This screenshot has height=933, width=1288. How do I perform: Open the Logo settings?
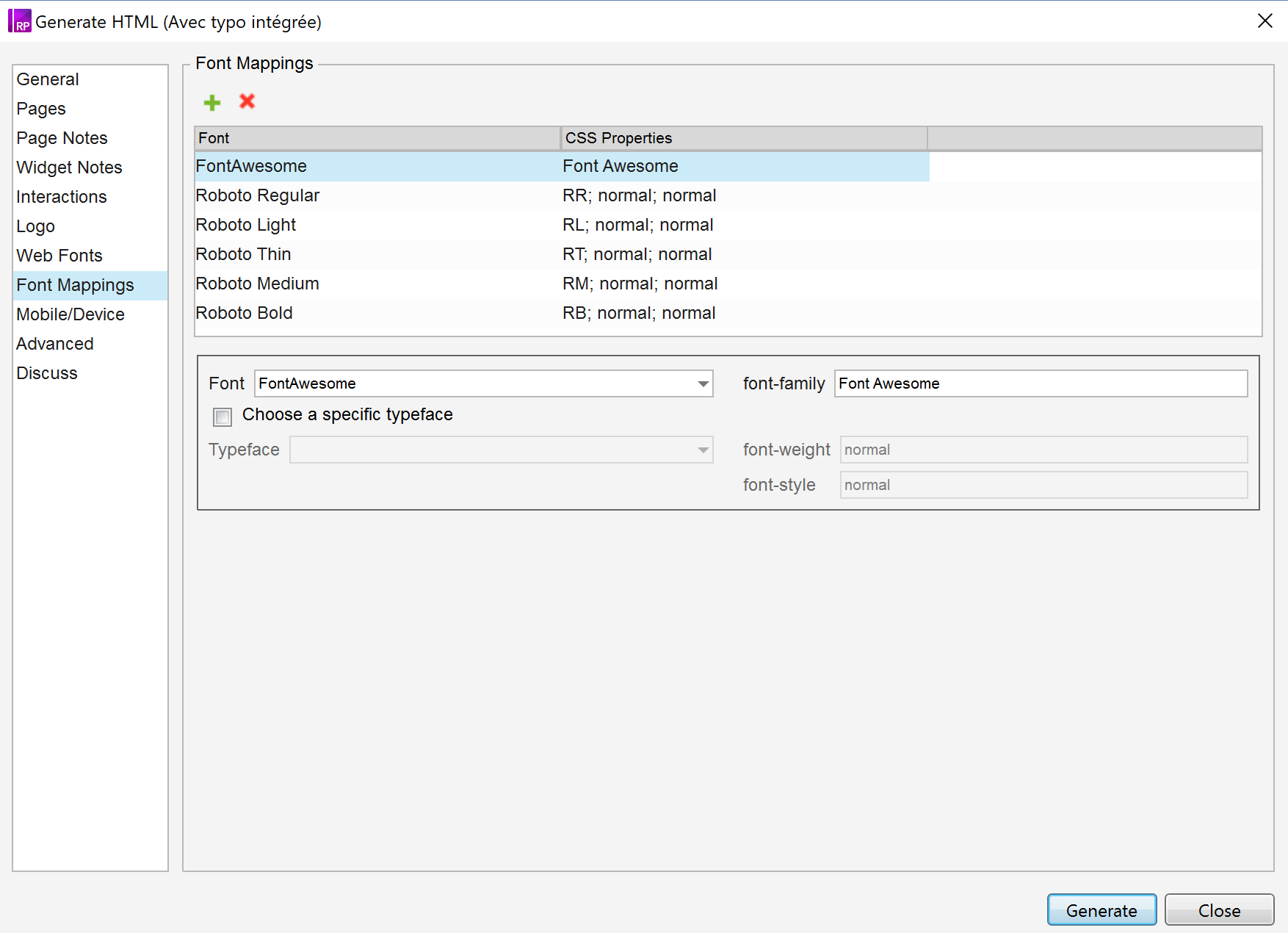[35, 226]
